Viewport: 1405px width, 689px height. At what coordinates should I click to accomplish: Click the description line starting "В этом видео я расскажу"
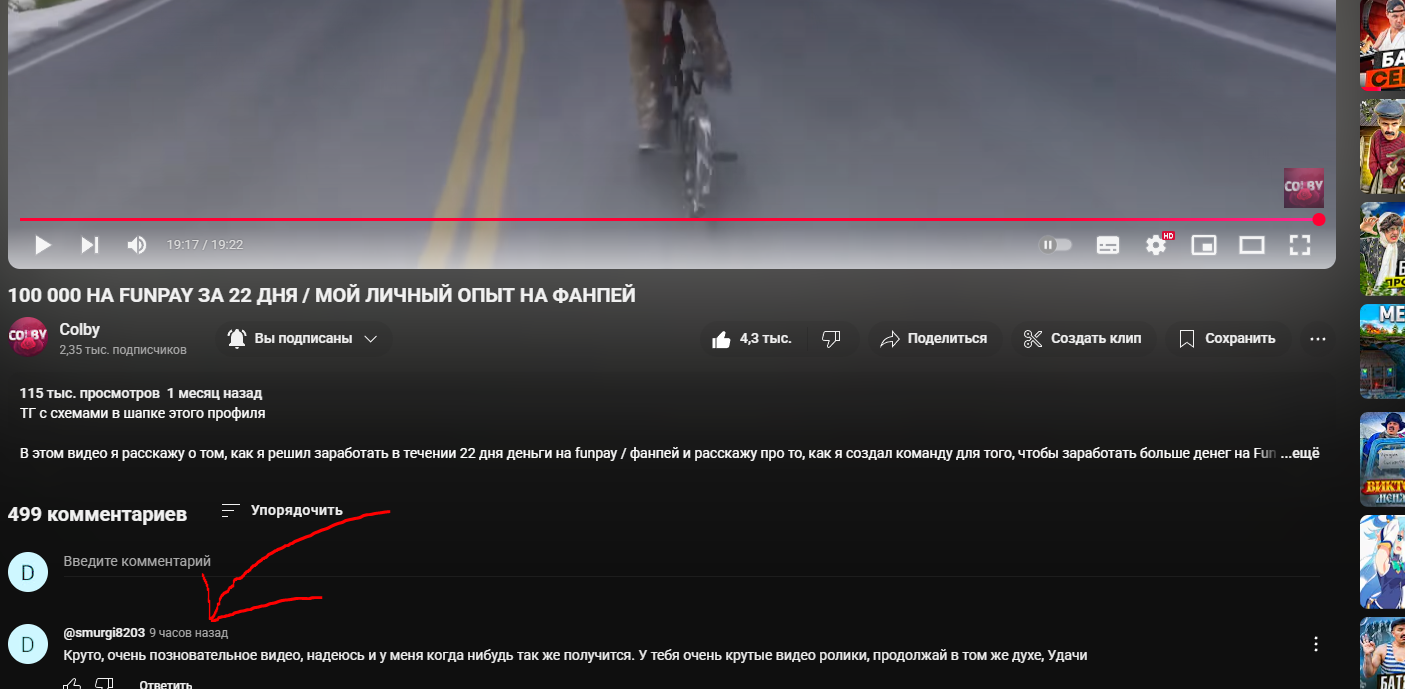coord(648,453)
